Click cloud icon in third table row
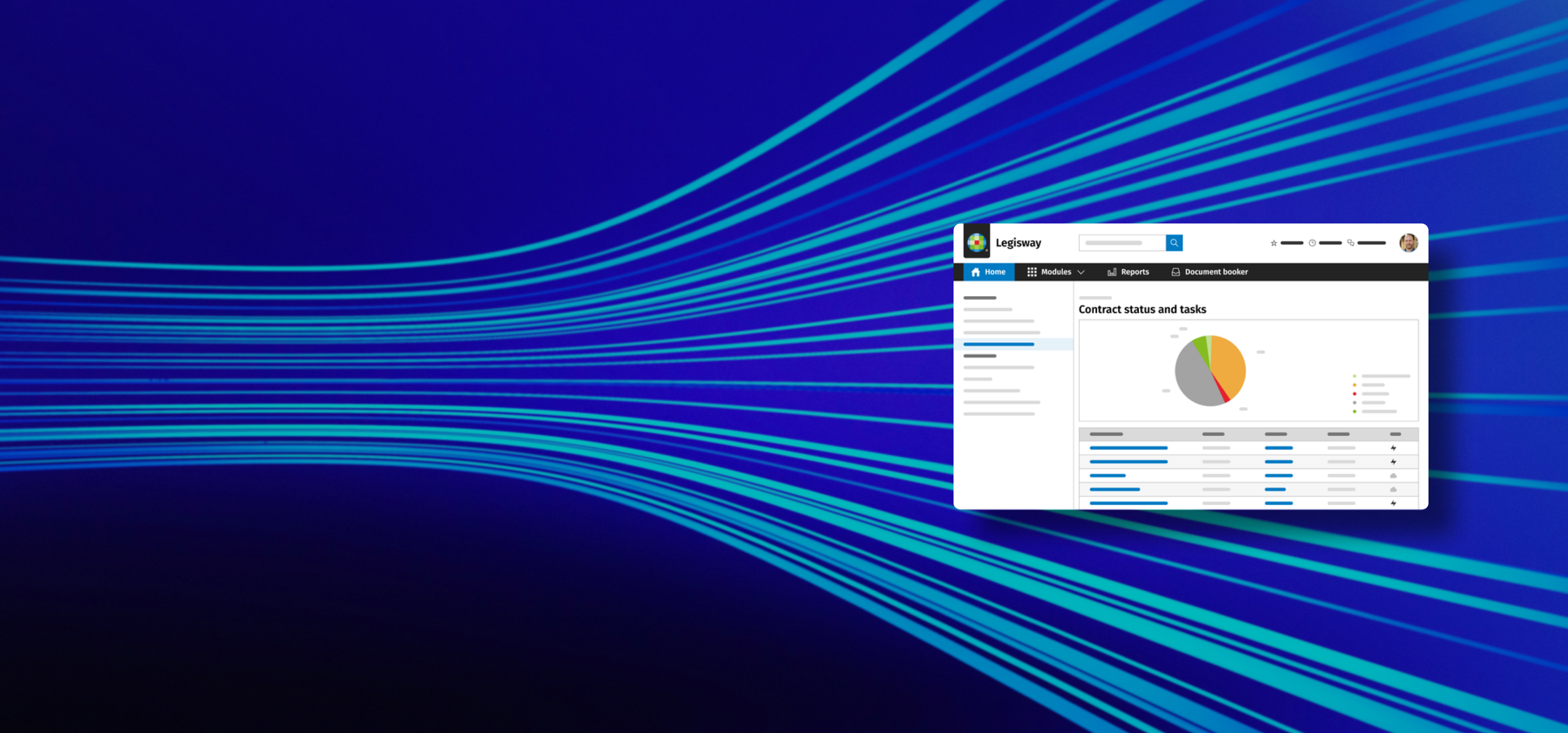This screenshot has height=733, width=1568. tap(1393, 475)
